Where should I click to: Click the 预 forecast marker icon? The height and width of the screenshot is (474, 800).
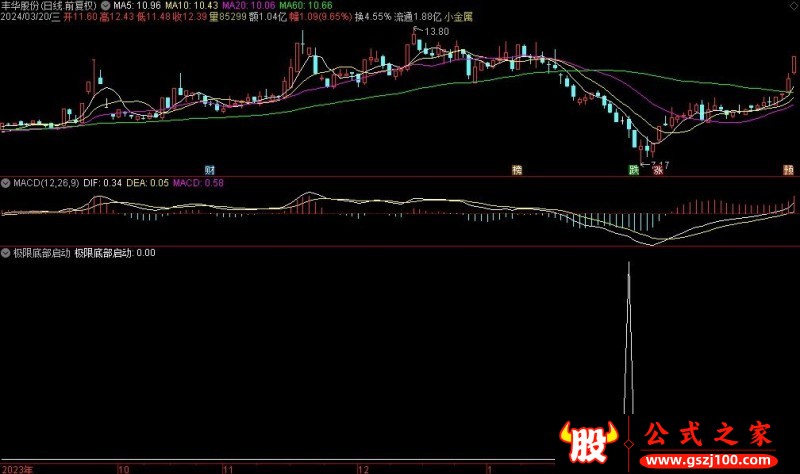point(789,169)
